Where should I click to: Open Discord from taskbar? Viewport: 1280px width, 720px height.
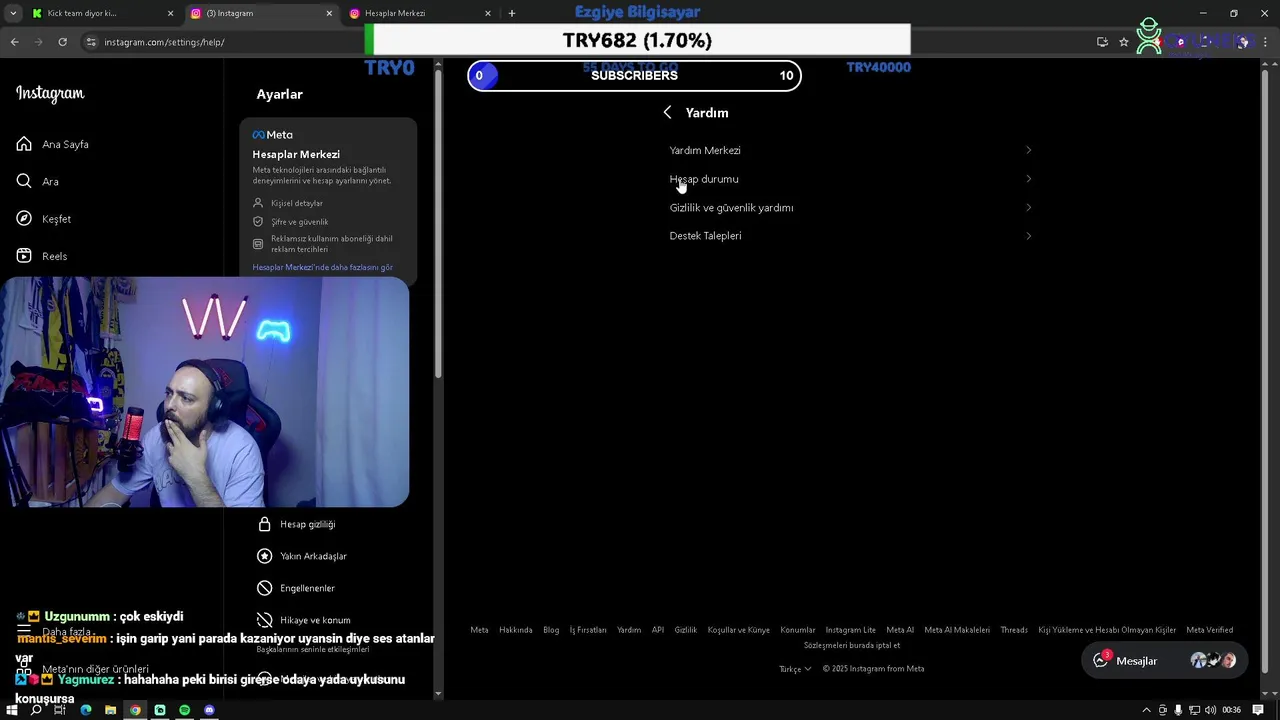click(209, 710)
